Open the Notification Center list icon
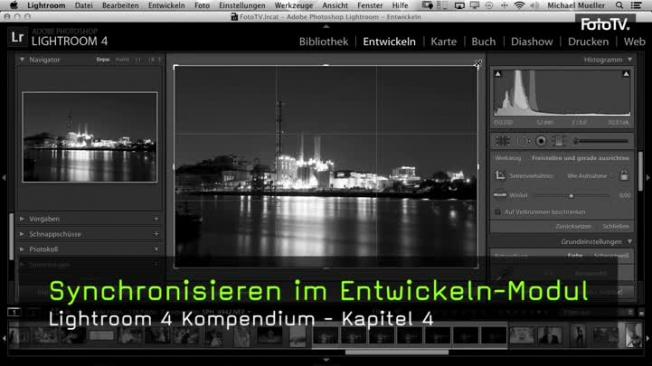The image size is (652, 366). pyautogui.click(x=636, y=5)
